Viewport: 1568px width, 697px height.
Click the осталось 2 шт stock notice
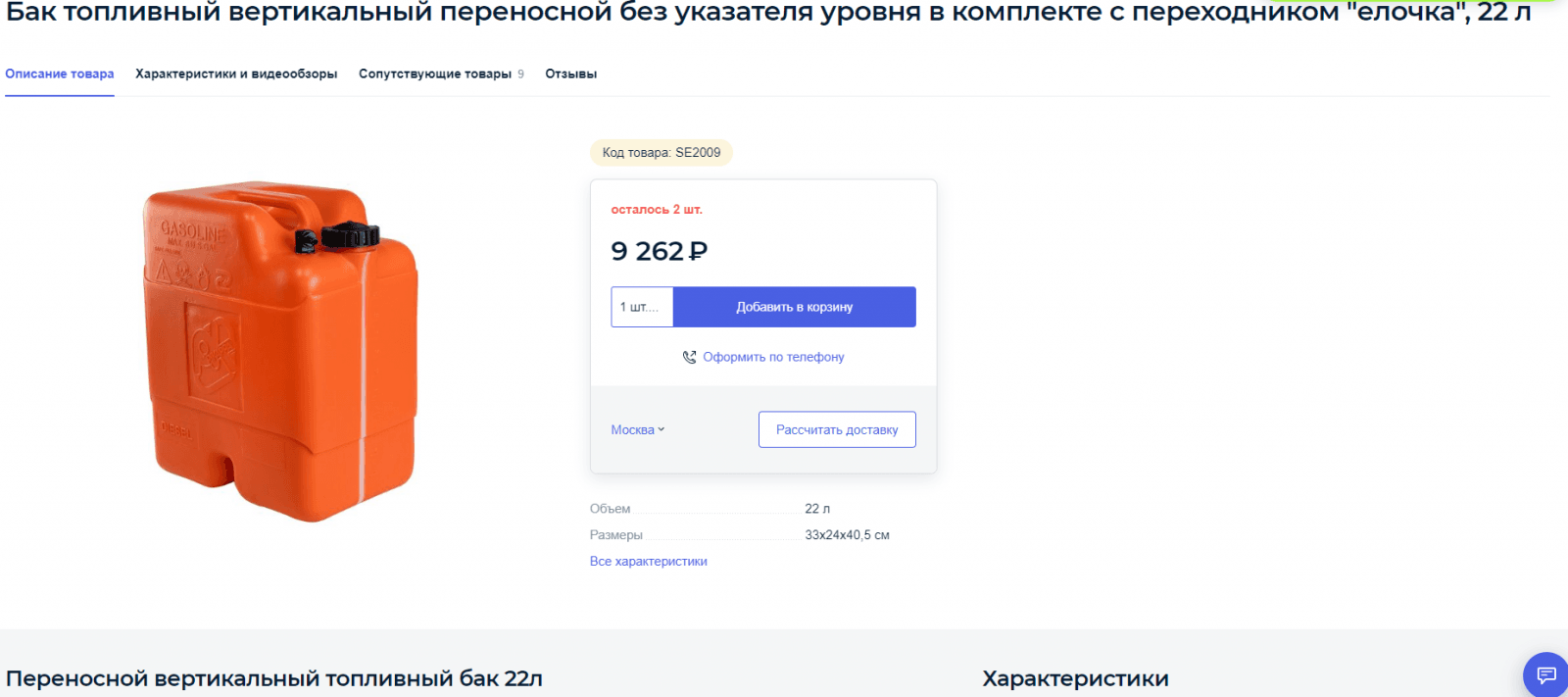click(x=657, y=209)
